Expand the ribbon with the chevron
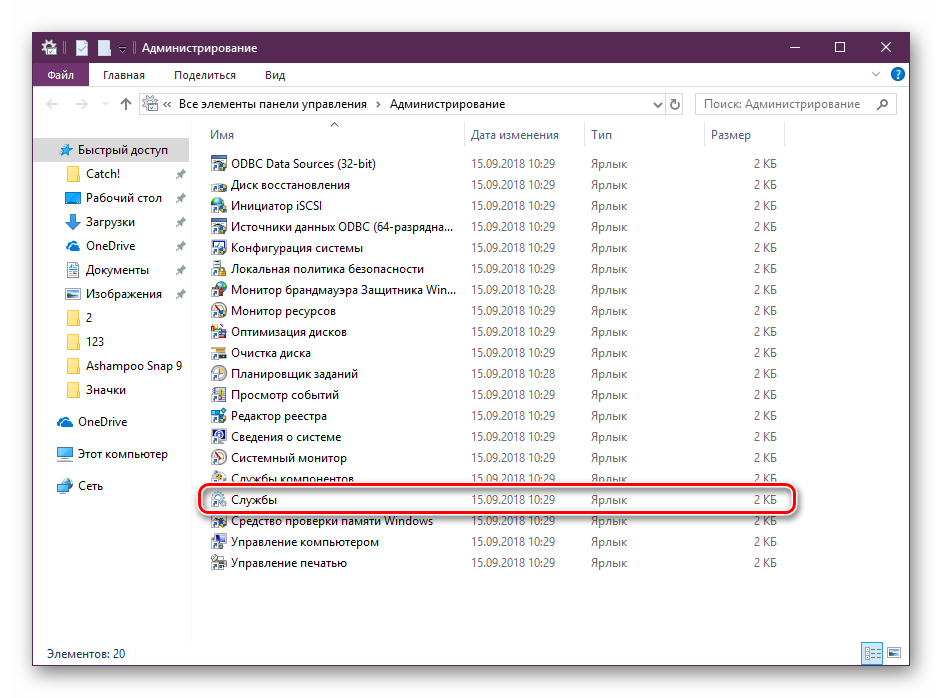This screenshot has width=942, height=698. (x=876, y=74)
